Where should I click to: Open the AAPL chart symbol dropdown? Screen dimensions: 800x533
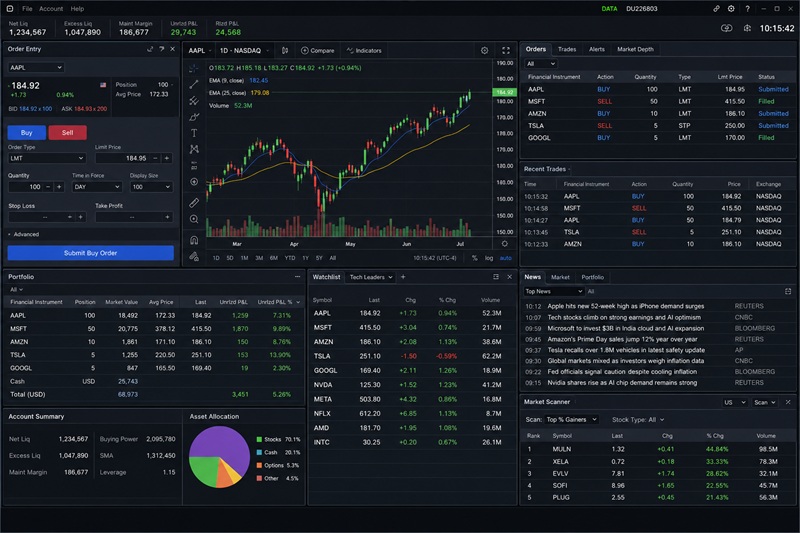coord(199,50)
